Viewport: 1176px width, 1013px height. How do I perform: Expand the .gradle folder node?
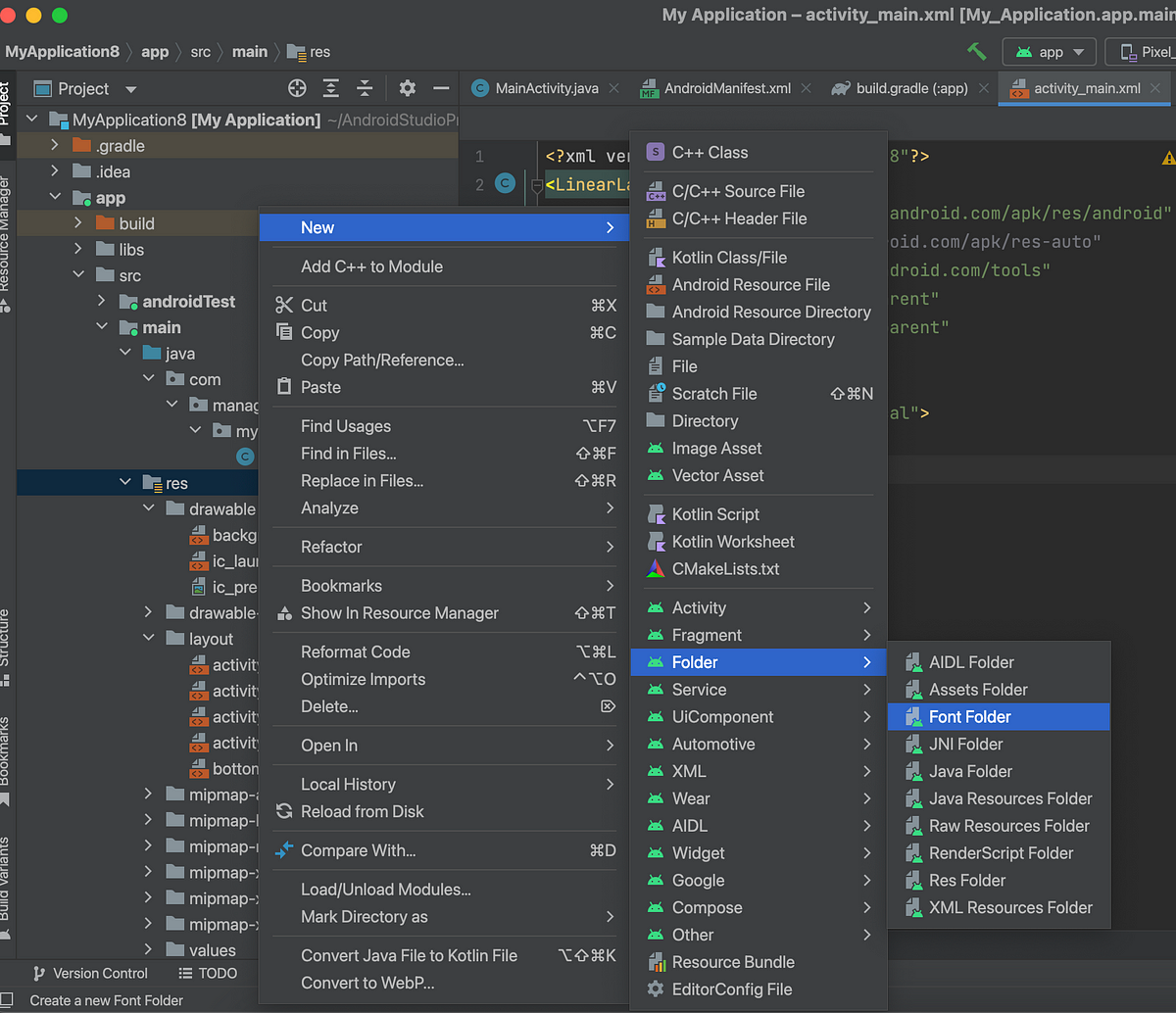55,146
